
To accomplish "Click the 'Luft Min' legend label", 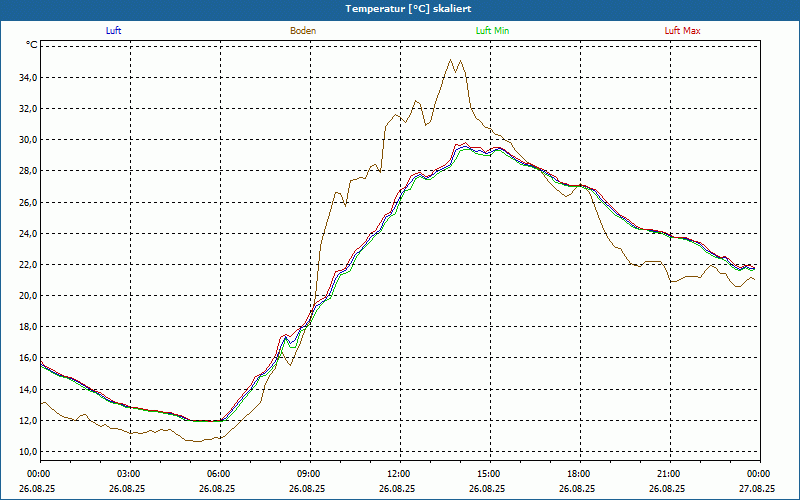I will [x=492, y=31].
